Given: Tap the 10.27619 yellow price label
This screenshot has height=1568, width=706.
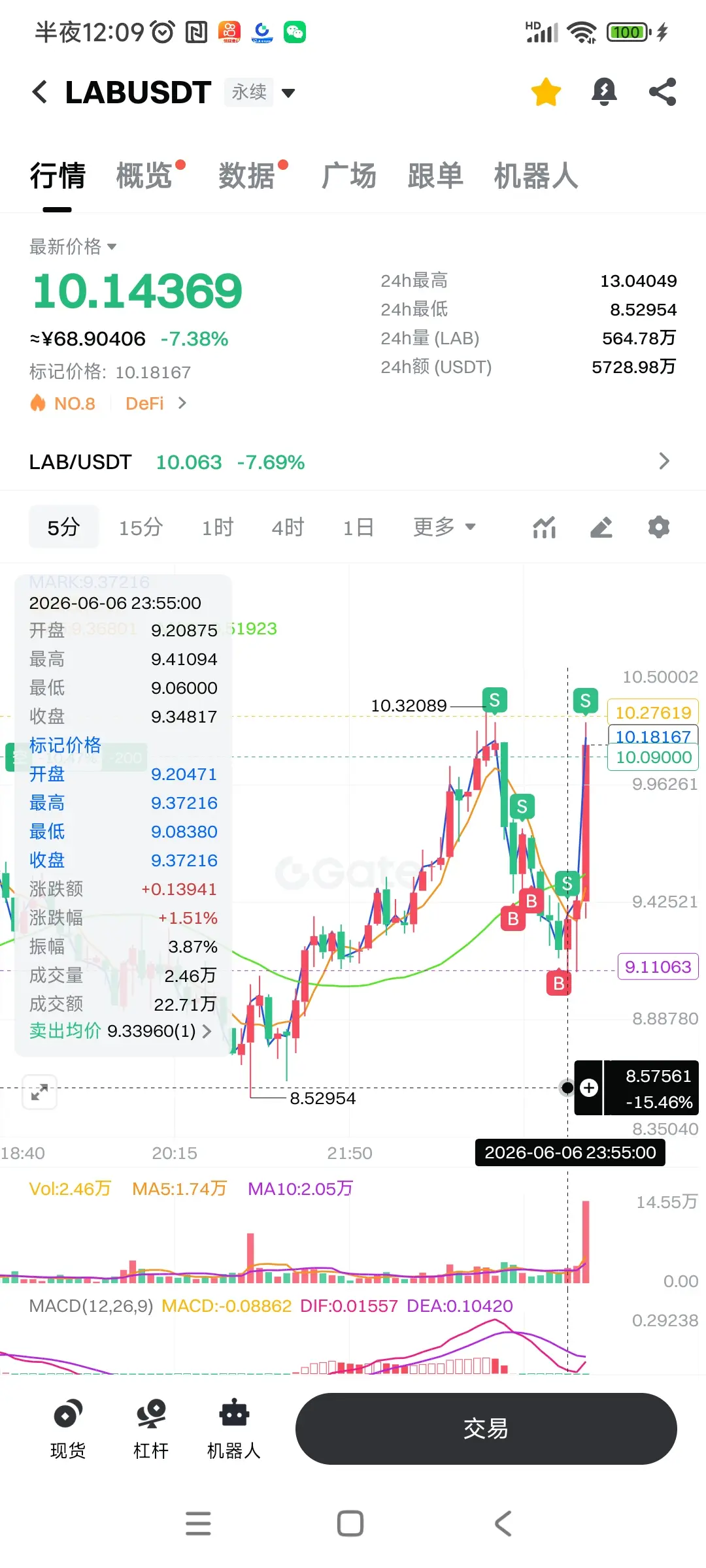Looking at the screenshot, I should click(x=653, y=712).
